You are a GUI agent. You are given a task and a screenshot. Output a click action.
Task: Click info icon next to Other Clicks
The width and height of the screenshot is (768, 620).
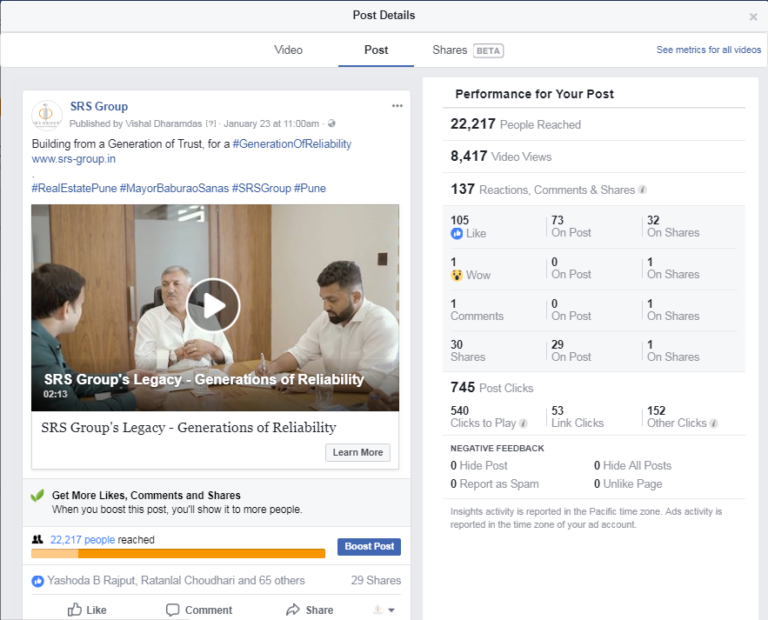click(x=714, y=424)
